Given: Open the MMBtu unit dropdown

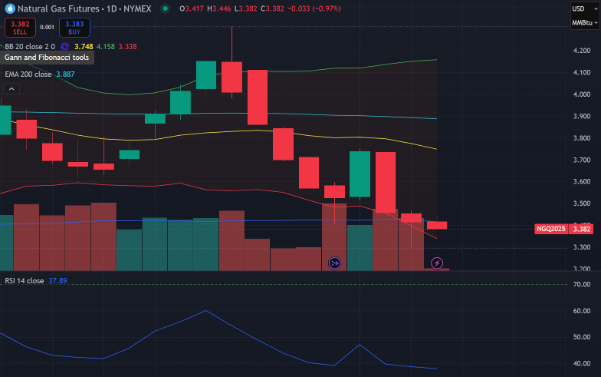Looking at the screenshot, I should [585, 23].
